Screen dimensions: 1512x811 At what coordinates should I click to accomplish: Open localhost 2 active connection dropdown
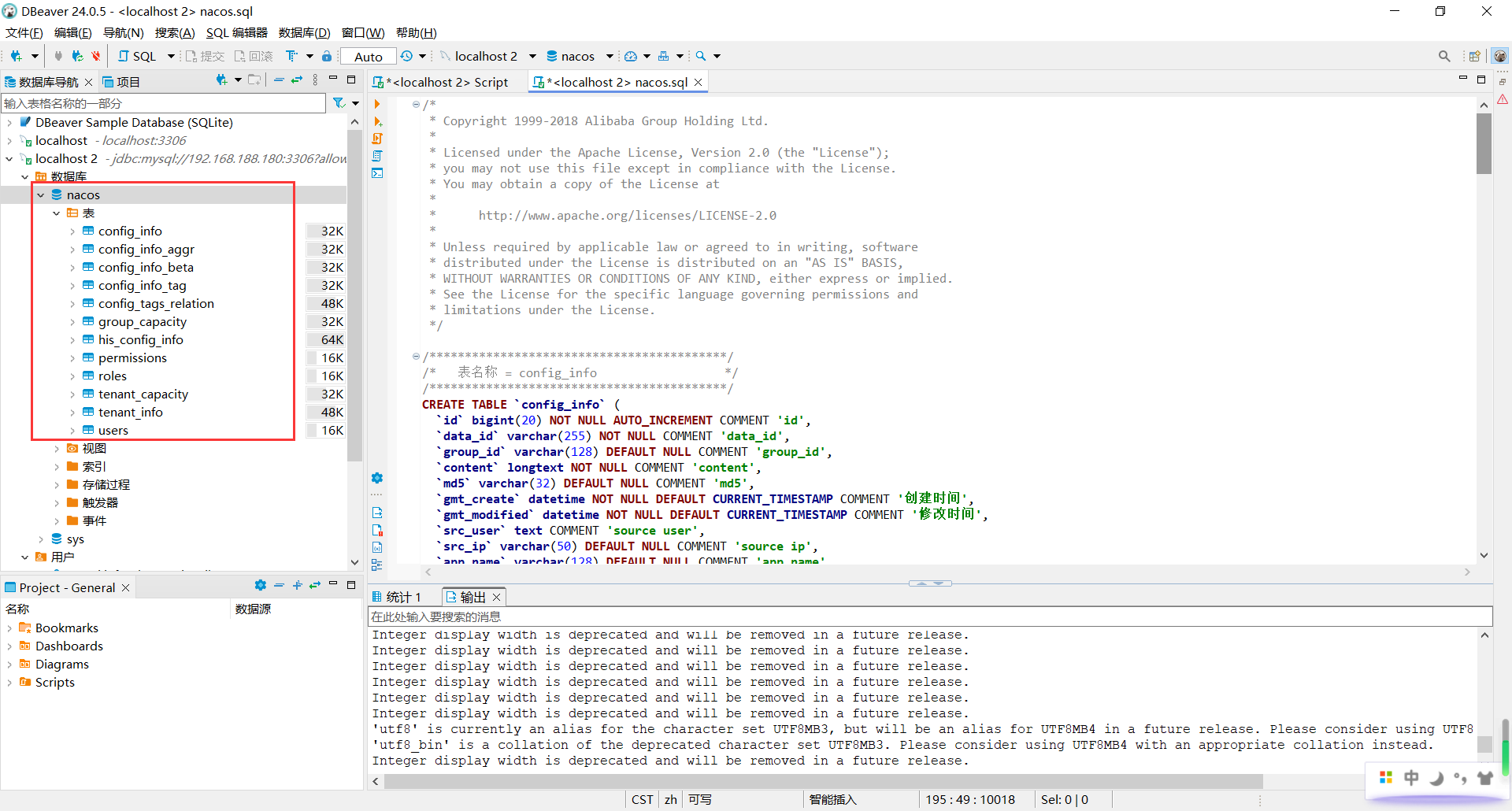(532, 56)
